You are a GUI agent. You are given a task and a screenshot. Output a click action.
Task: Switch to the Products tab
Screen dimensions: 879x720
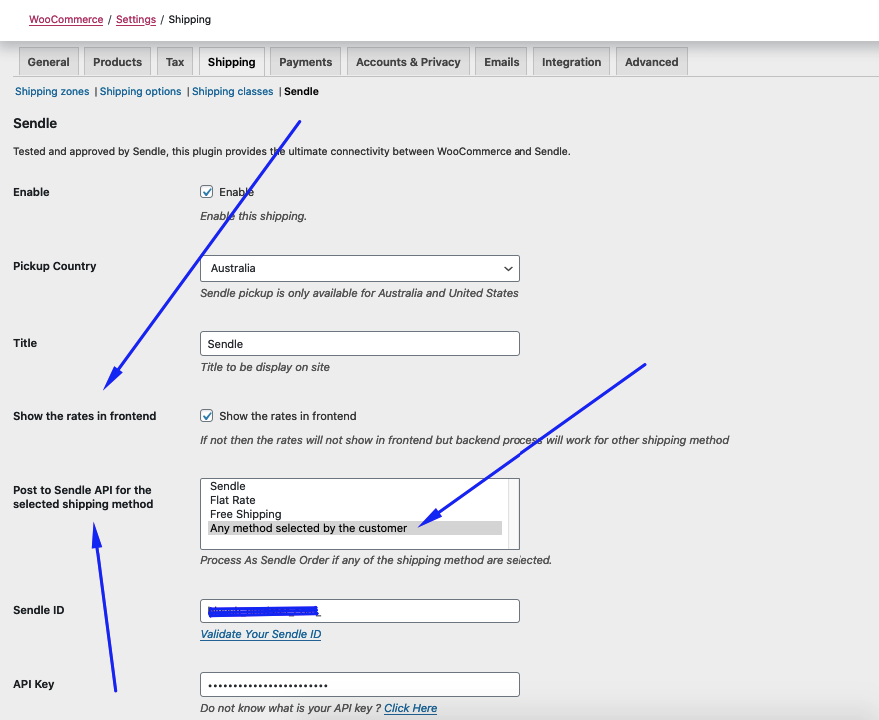(117, 62)
